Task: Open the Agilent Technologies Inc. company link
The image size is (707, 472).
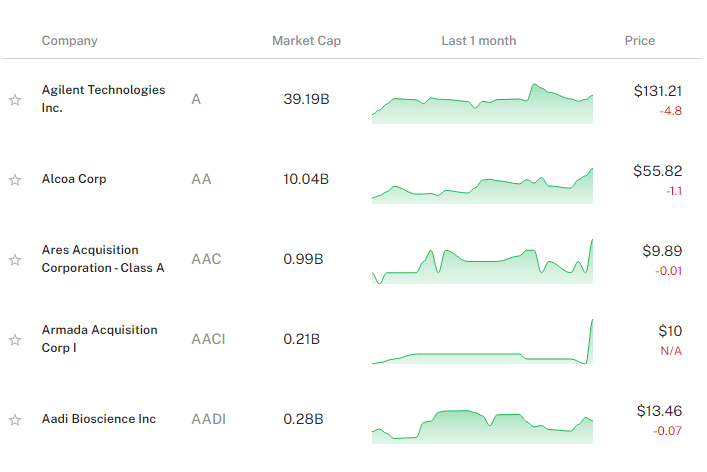Action: pos(103,98)
